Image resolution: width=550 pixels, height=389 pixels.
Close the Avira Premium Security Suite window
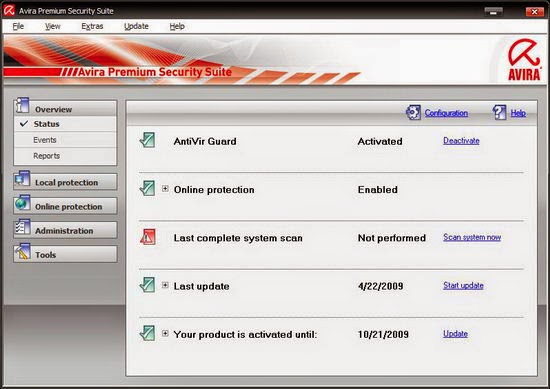click(x=535, y=12)
